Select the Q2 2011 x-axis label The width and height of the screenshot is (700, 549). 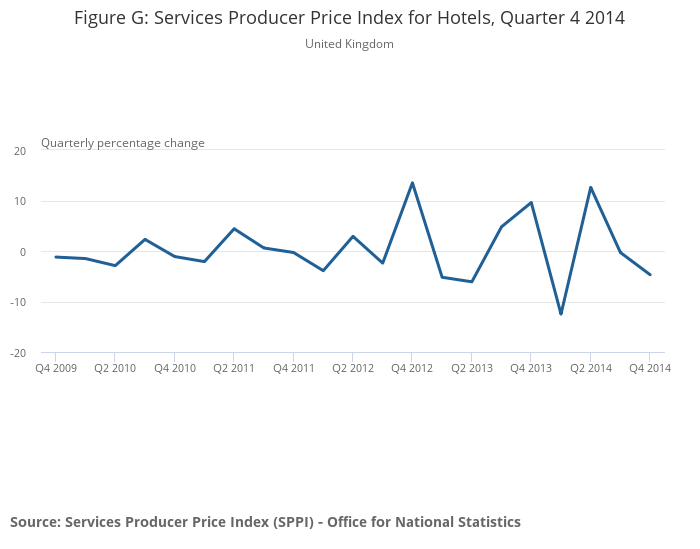(233, 369)
